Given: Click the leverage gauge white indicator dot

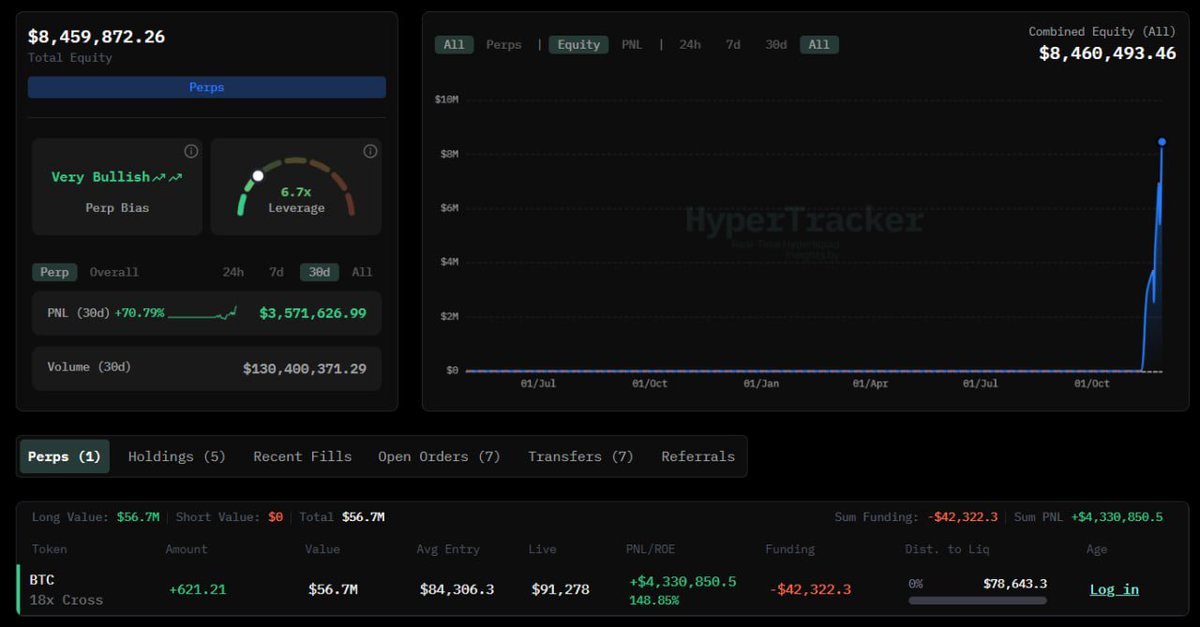Looking at the screenshot, I should (x=258, y=175).
